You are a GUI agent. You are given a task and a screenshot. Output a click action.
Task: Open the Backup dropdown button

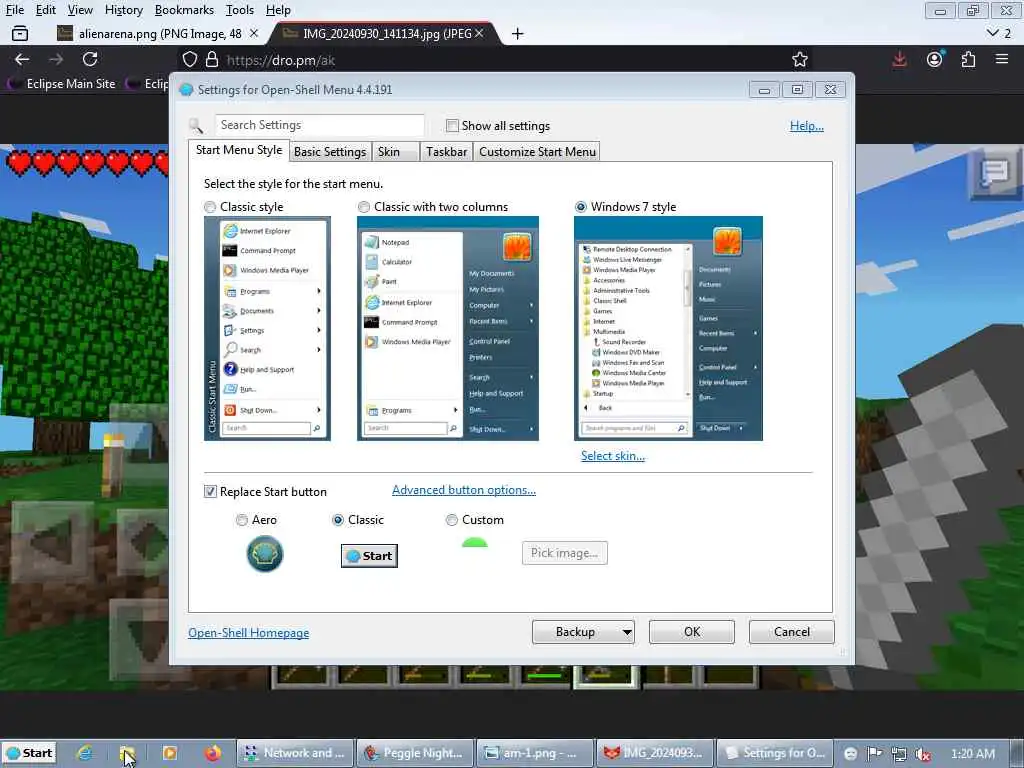(583, 632)
